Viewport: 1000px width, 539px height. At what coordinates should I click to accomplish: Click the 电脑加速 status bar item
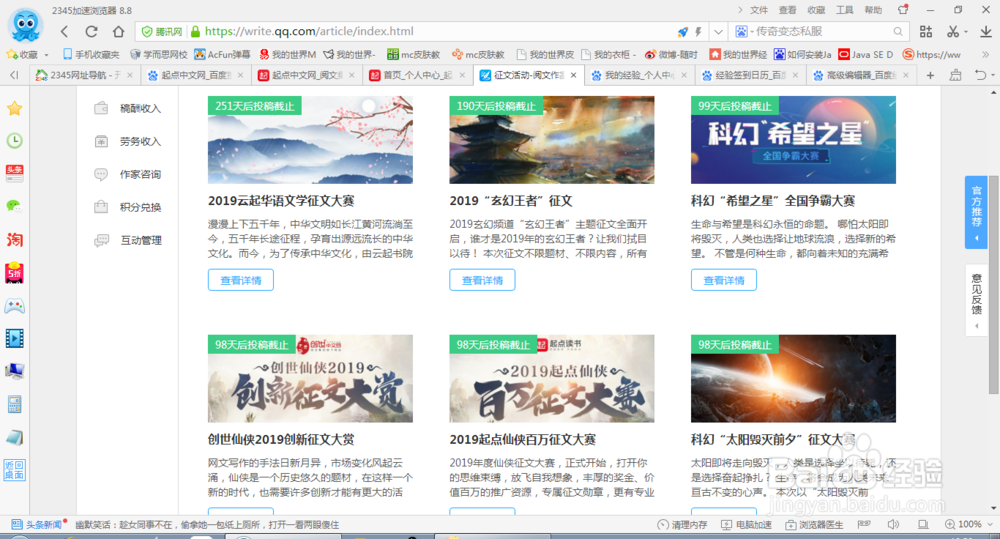click(x=746, y=524)
